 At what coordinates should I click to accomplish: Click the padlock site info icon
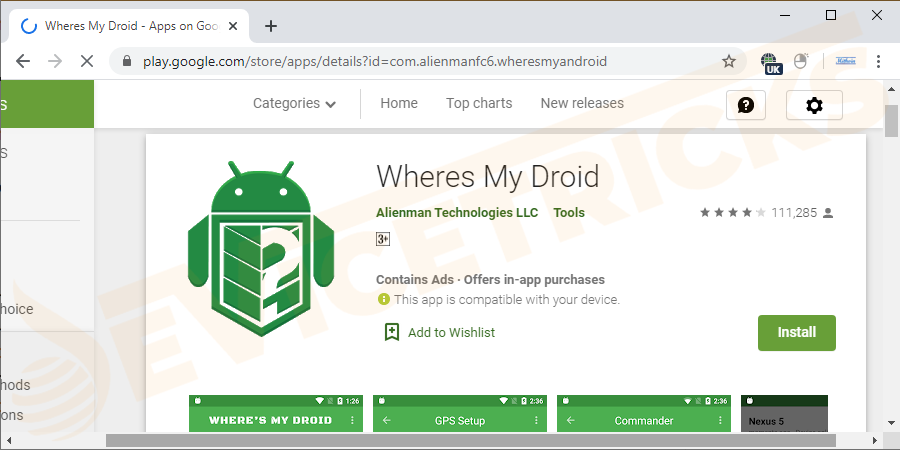(x=127, y=61)
